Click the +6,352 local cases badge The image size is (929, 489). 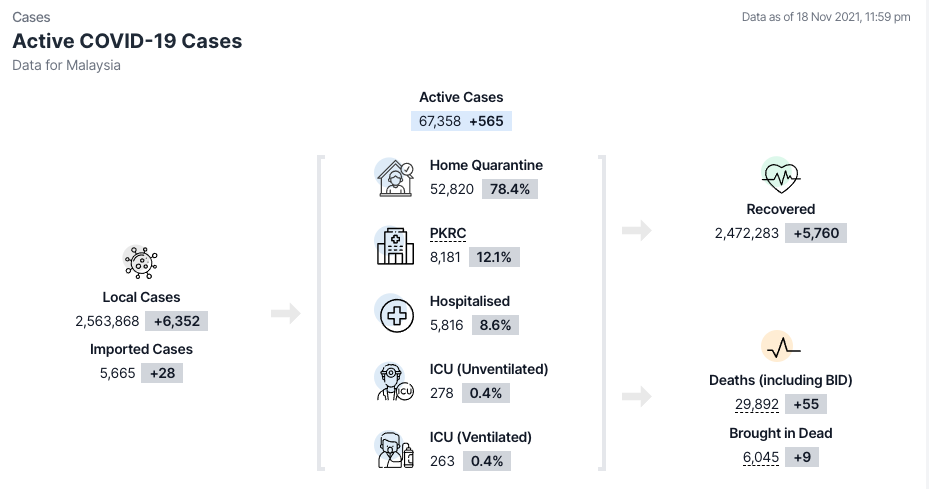coord(178,321)
